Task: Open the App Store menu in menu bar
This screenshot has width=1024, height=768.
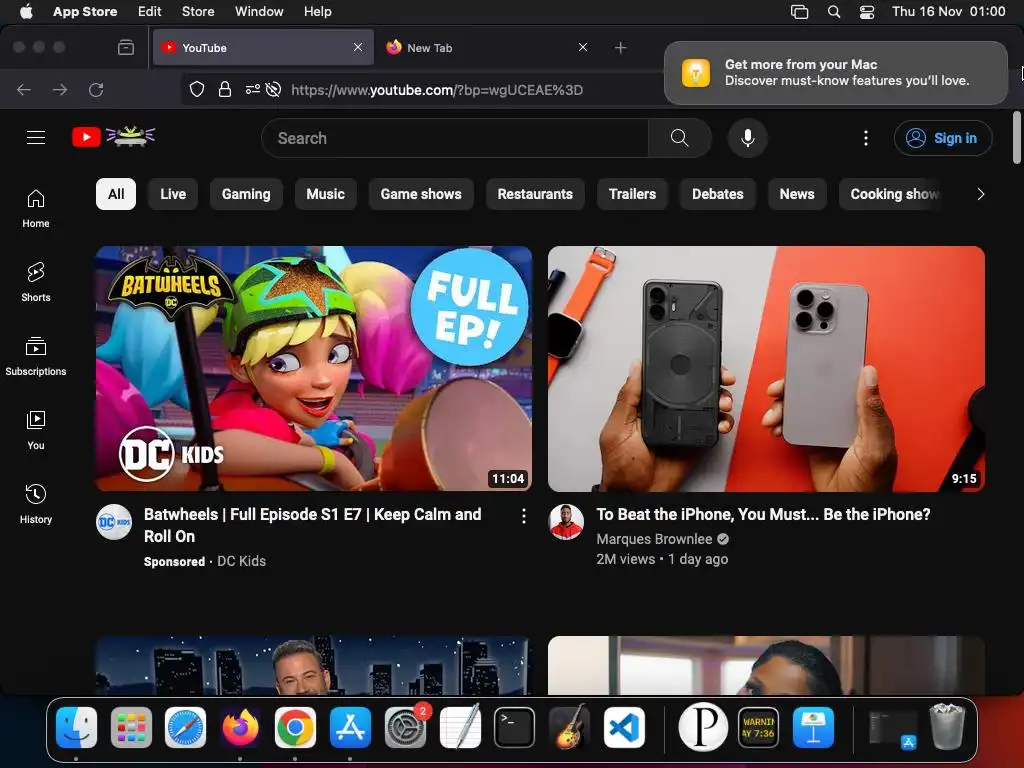Action: [85, 11]
